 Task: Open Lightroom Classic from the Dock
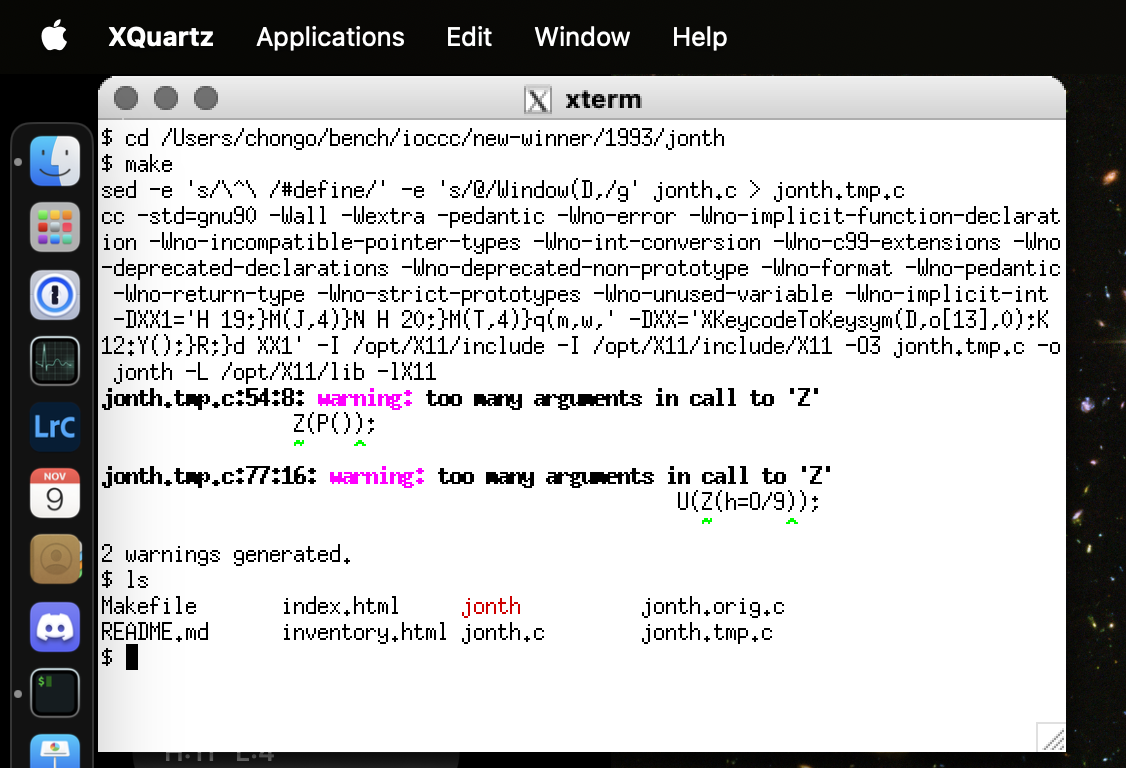coord(55,427)
